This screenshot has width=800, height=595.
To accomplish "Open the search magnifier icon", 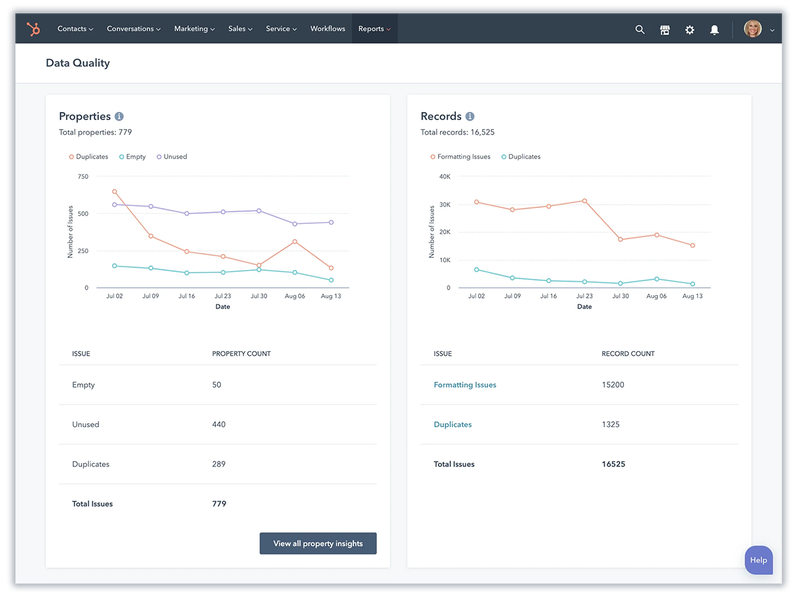I will click(640, 30).
